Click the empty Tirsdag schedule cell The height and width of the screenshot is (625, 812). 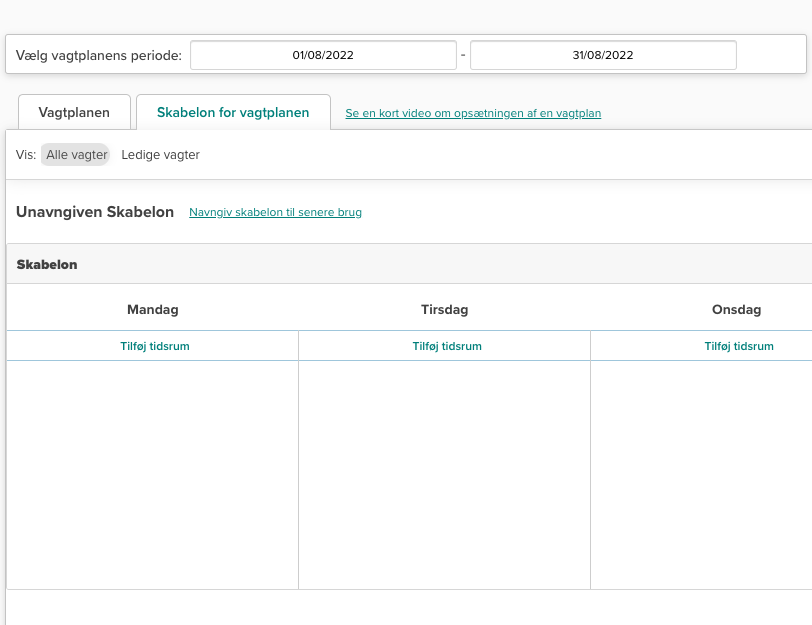444,475
